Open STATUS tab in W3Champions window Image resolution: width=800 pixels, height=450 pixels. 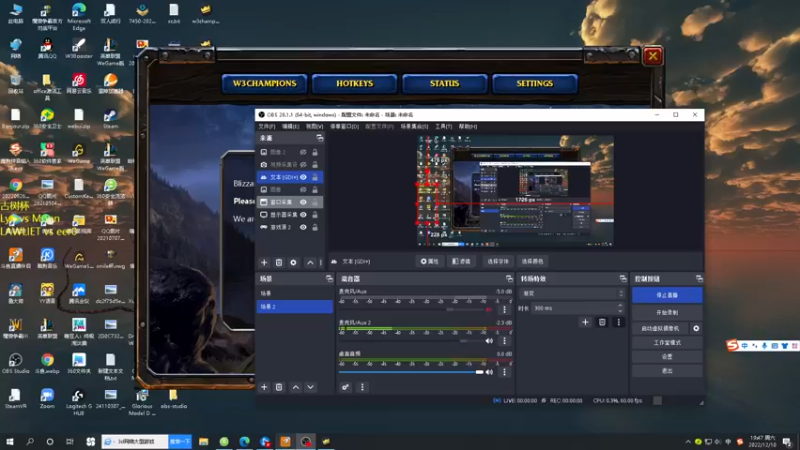coord(444,84)
